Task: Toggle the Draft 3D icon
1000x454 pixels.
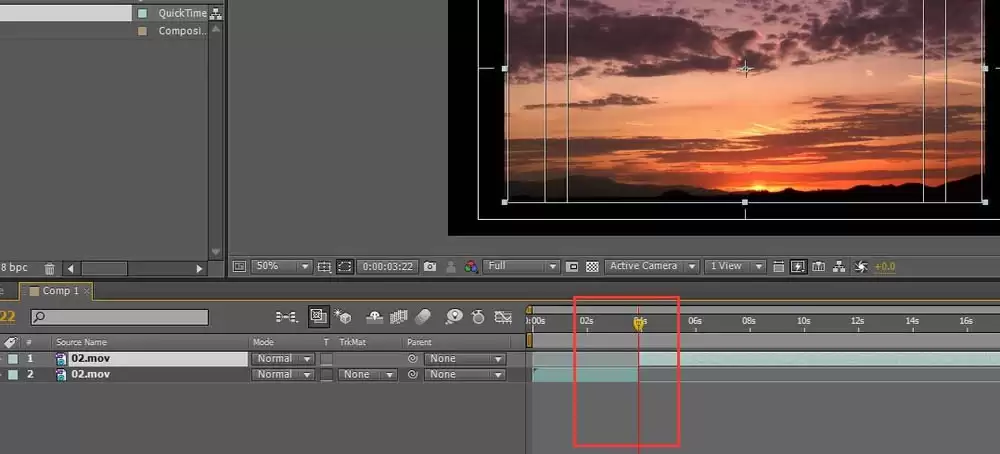Action: (x=342, y=316)
